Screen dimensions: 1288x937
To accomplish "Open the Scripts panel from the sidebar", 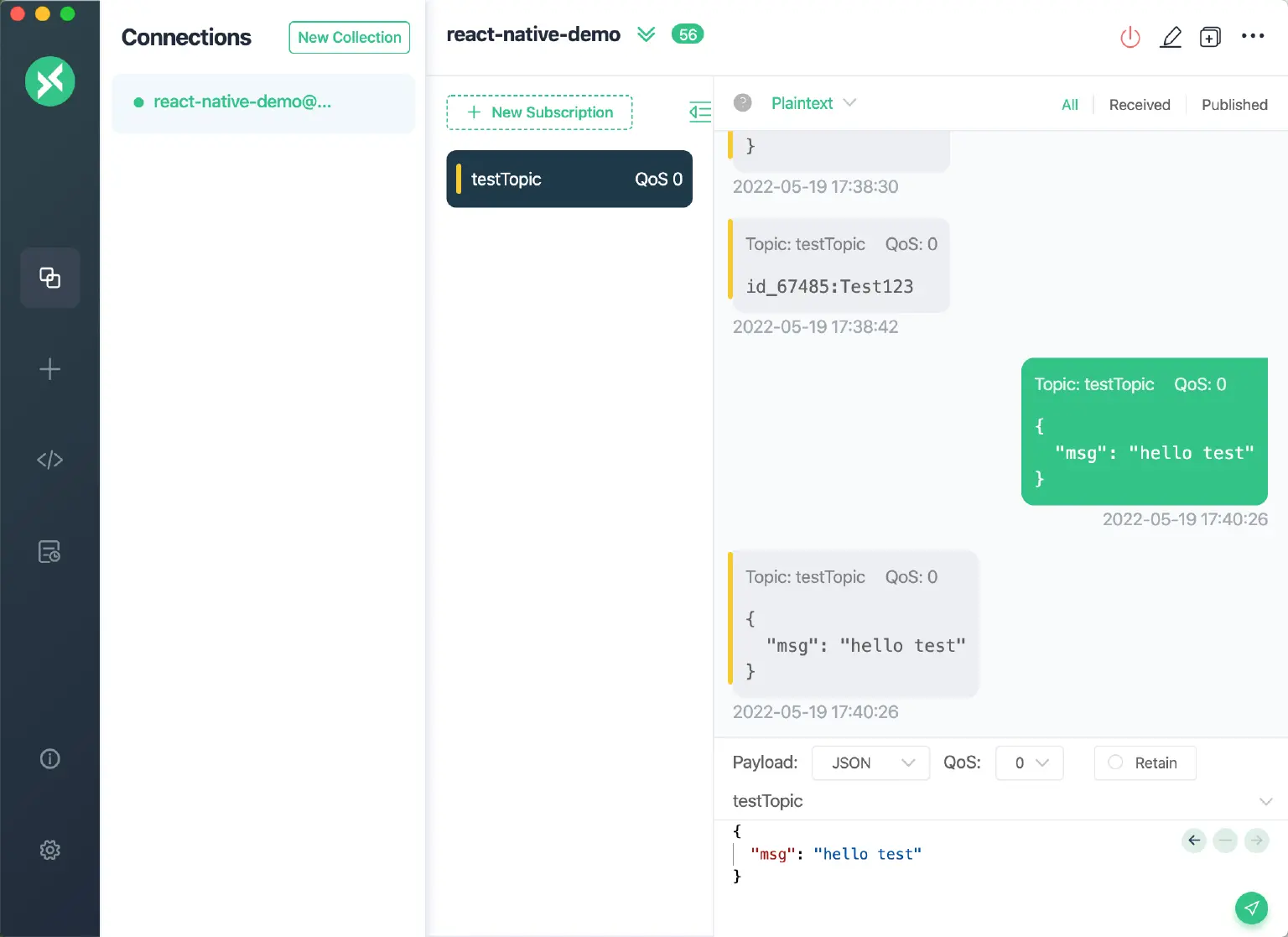I will (49, 460).
